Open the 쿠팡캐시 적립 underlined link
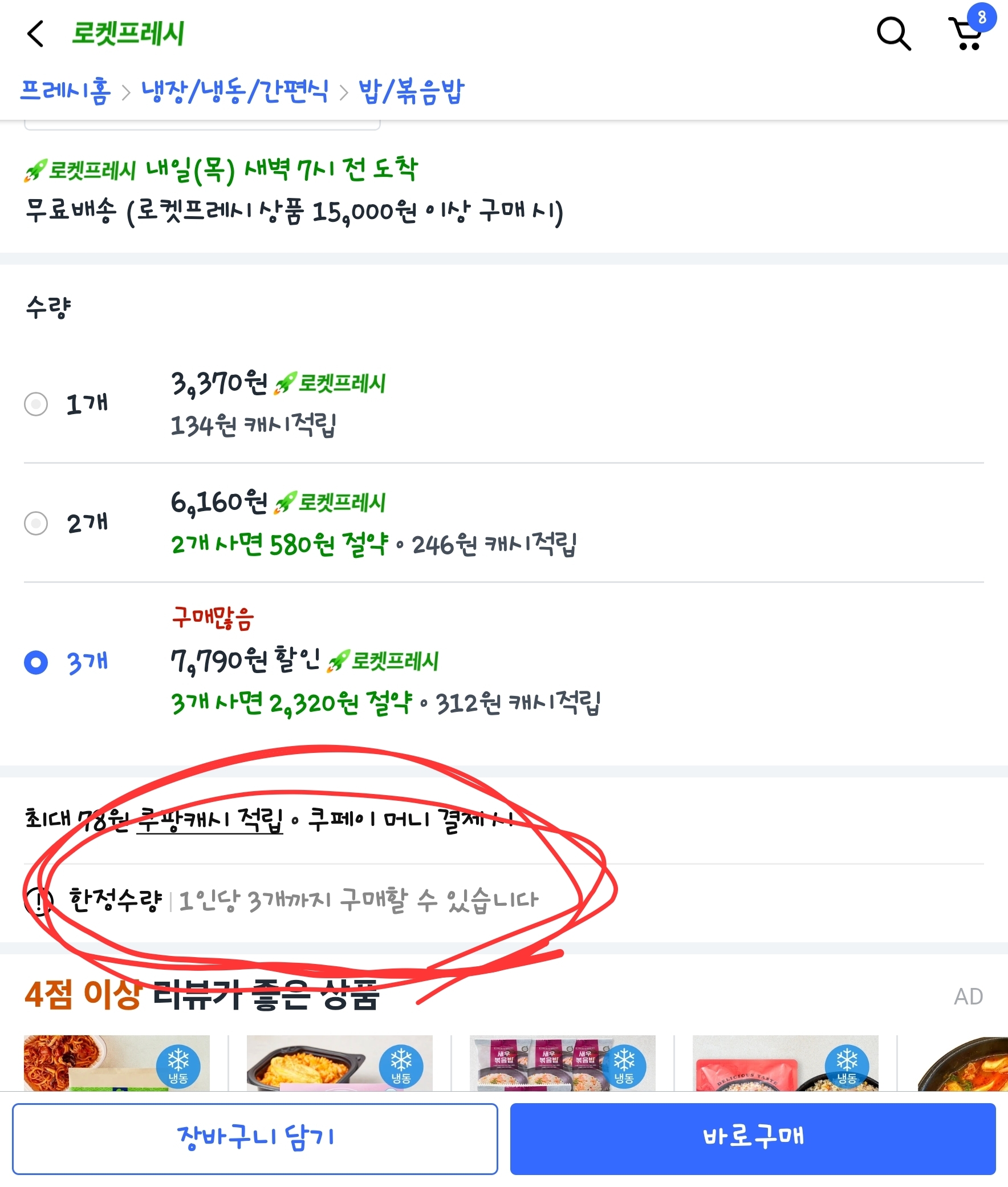Viewport: 1008px width, 1187px height. tap(210, 819)
